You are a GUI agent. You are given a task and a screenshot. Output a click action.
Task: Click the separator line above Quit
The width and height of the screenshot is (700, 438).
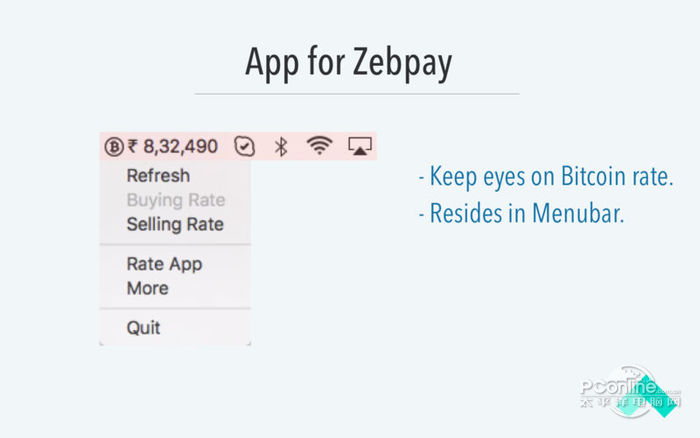click(175, 308)
